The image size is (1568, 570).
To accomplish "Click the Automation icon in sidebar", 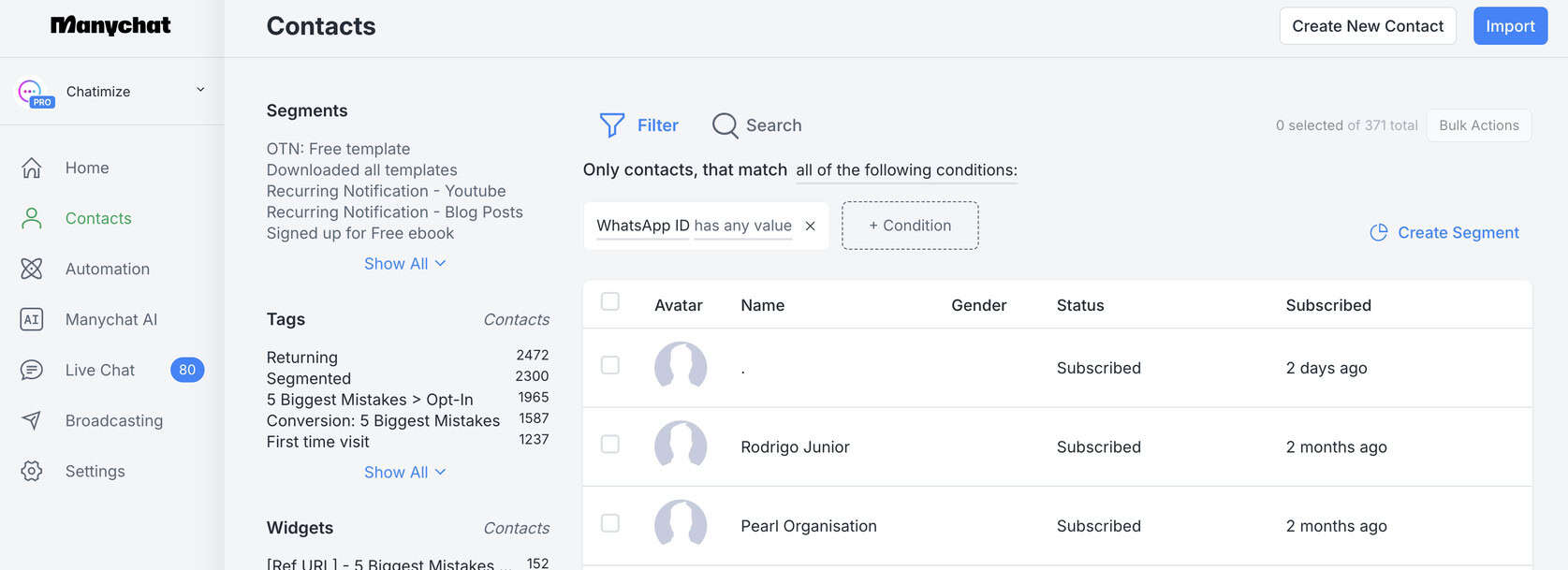I will [32, 269].
